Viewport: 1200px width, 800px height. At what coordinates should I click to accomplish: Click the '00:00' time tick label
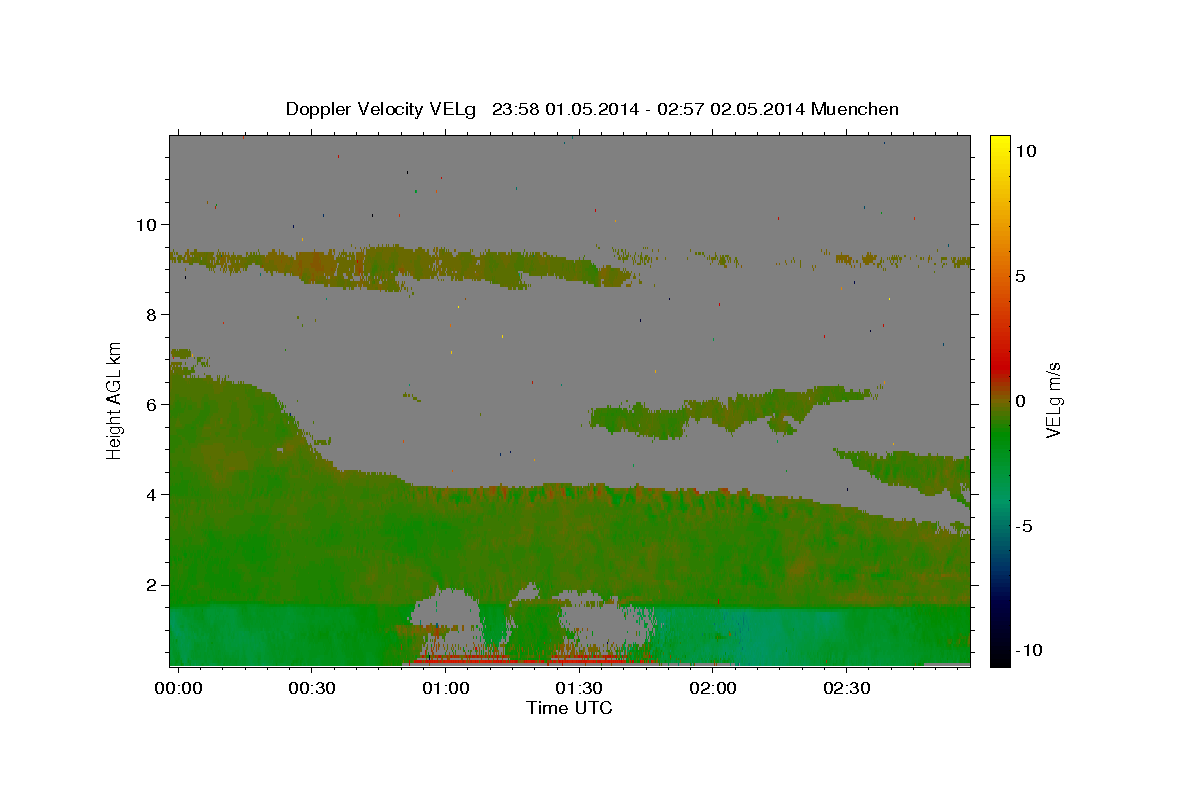tap(180, 688)
